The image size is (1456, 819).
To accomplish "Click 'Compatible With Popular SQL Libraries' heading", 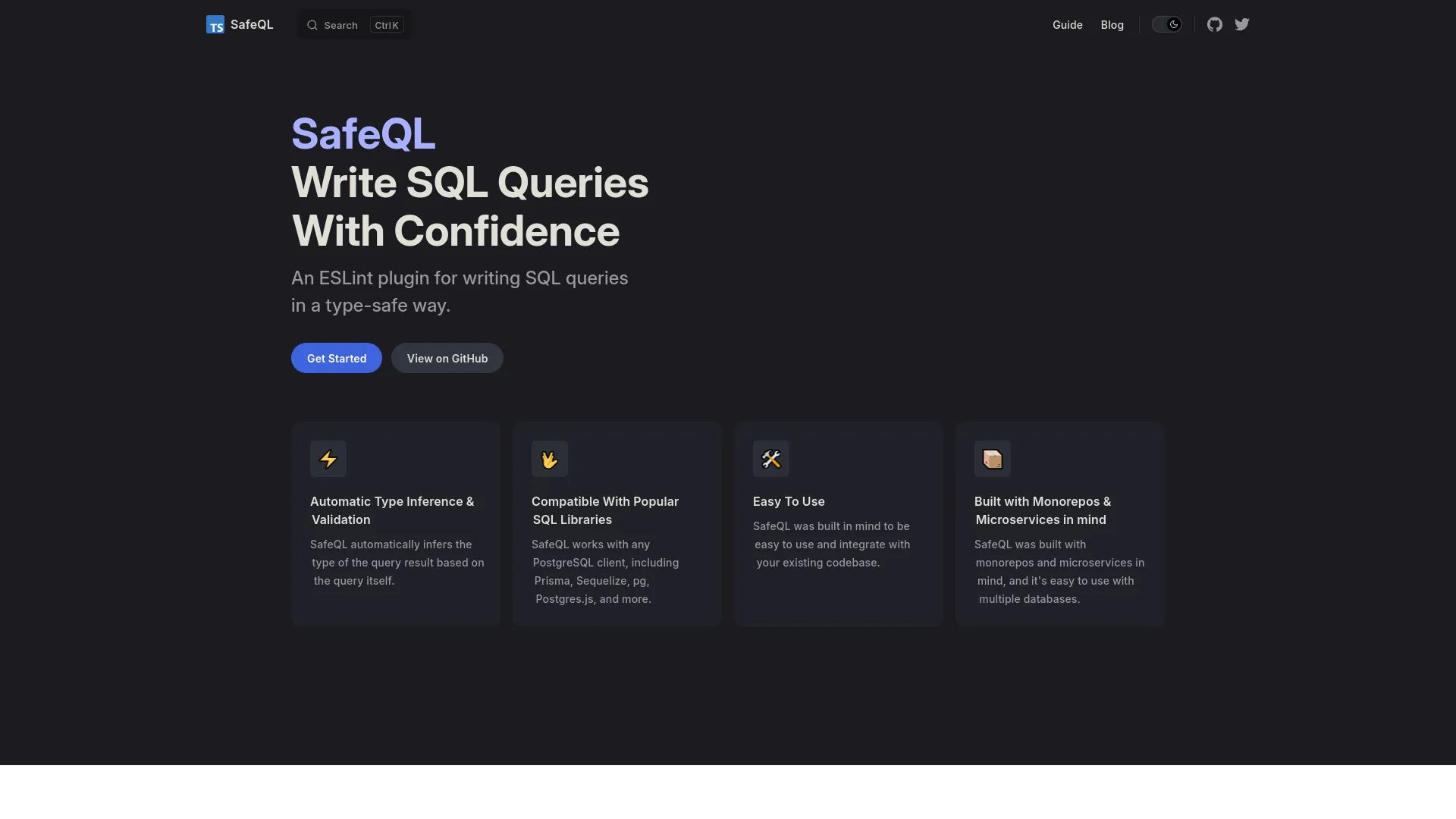I will 605,510.
